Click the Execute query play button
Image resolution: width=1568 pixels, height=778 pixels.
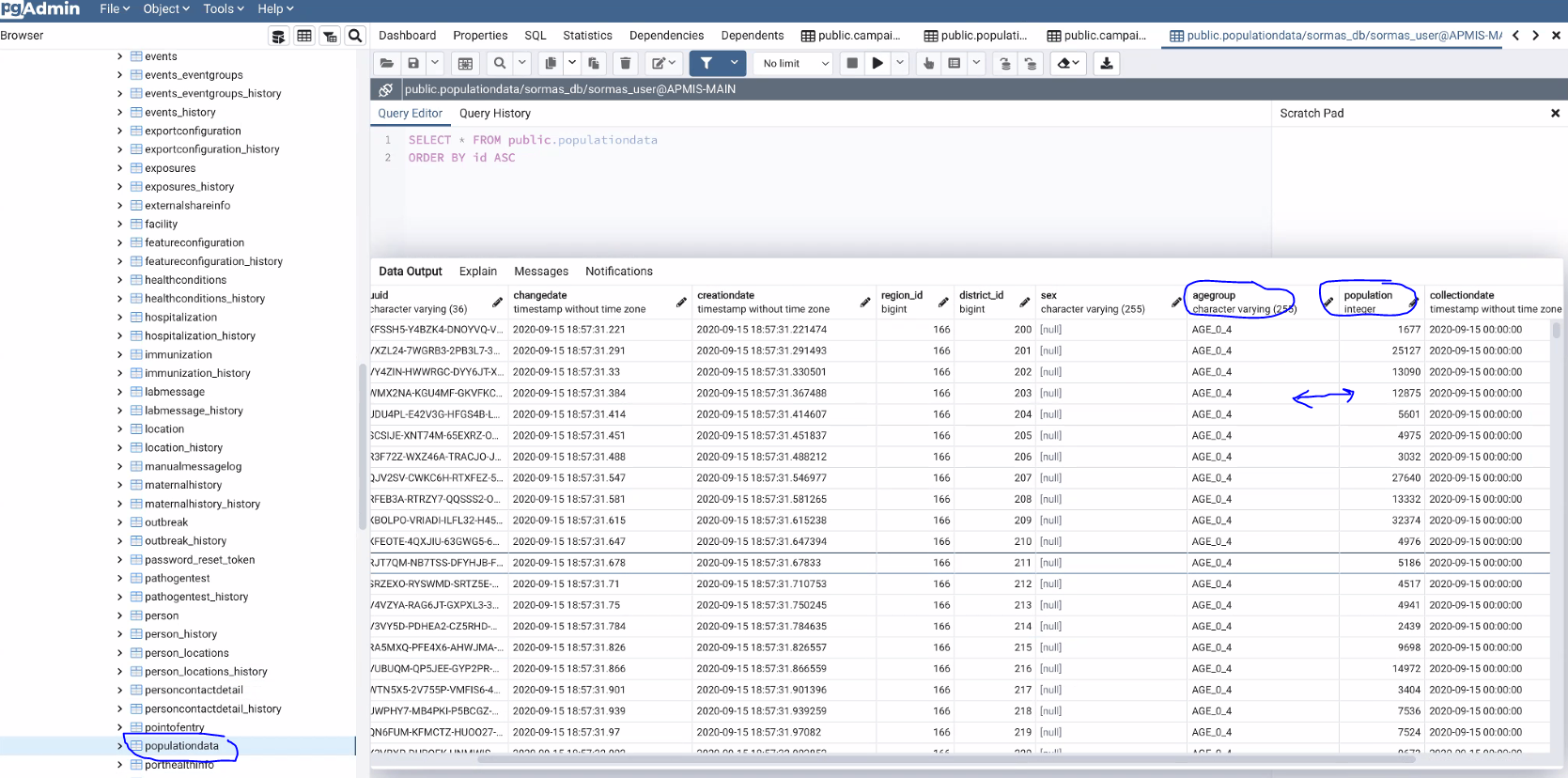click(877, 63)
